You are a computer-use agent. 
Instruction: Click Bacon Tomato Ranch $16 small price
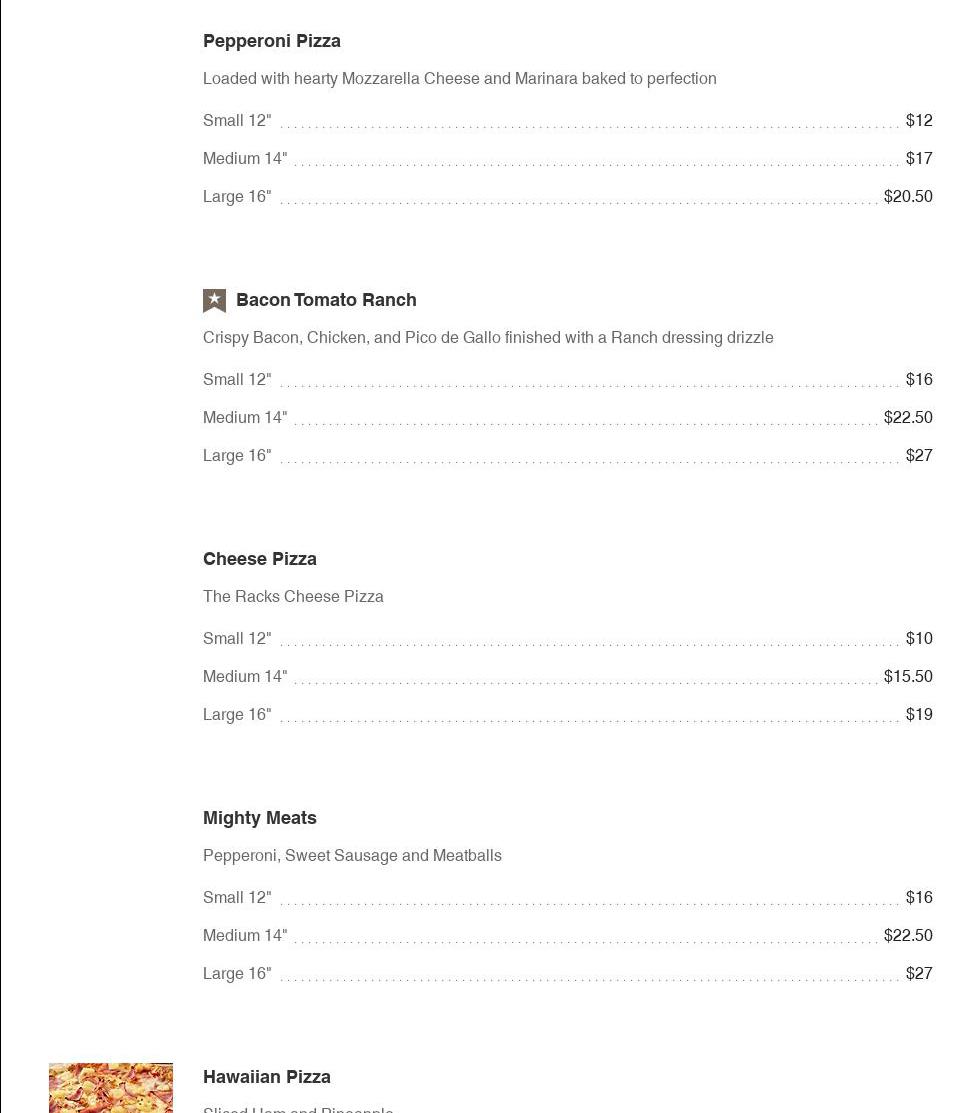919,380
